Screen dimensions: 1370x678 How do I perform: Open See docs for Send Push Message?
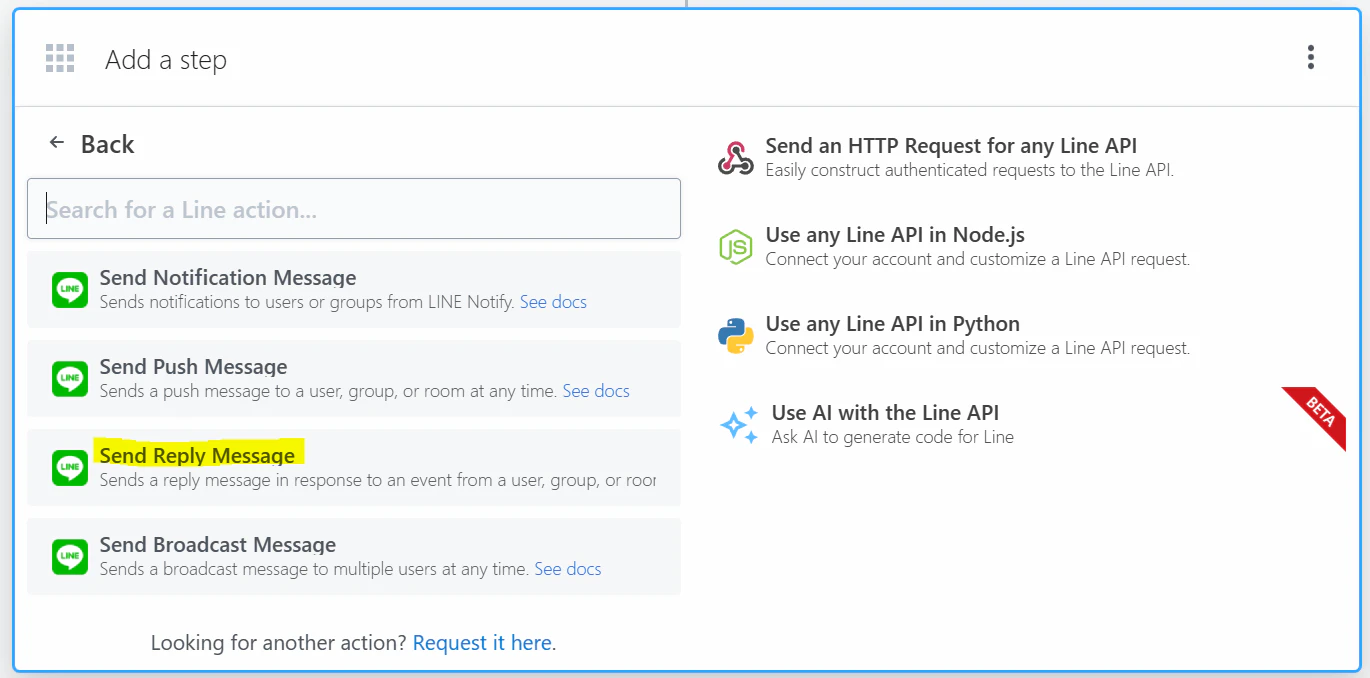pos(596,391)
